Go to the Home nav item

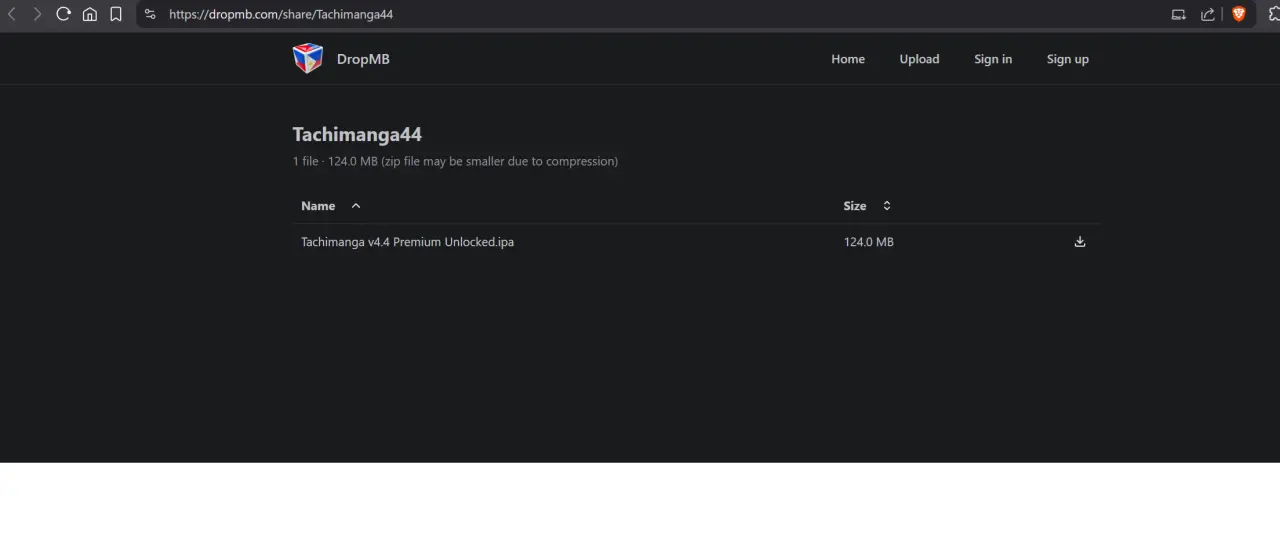click(848, 59)
